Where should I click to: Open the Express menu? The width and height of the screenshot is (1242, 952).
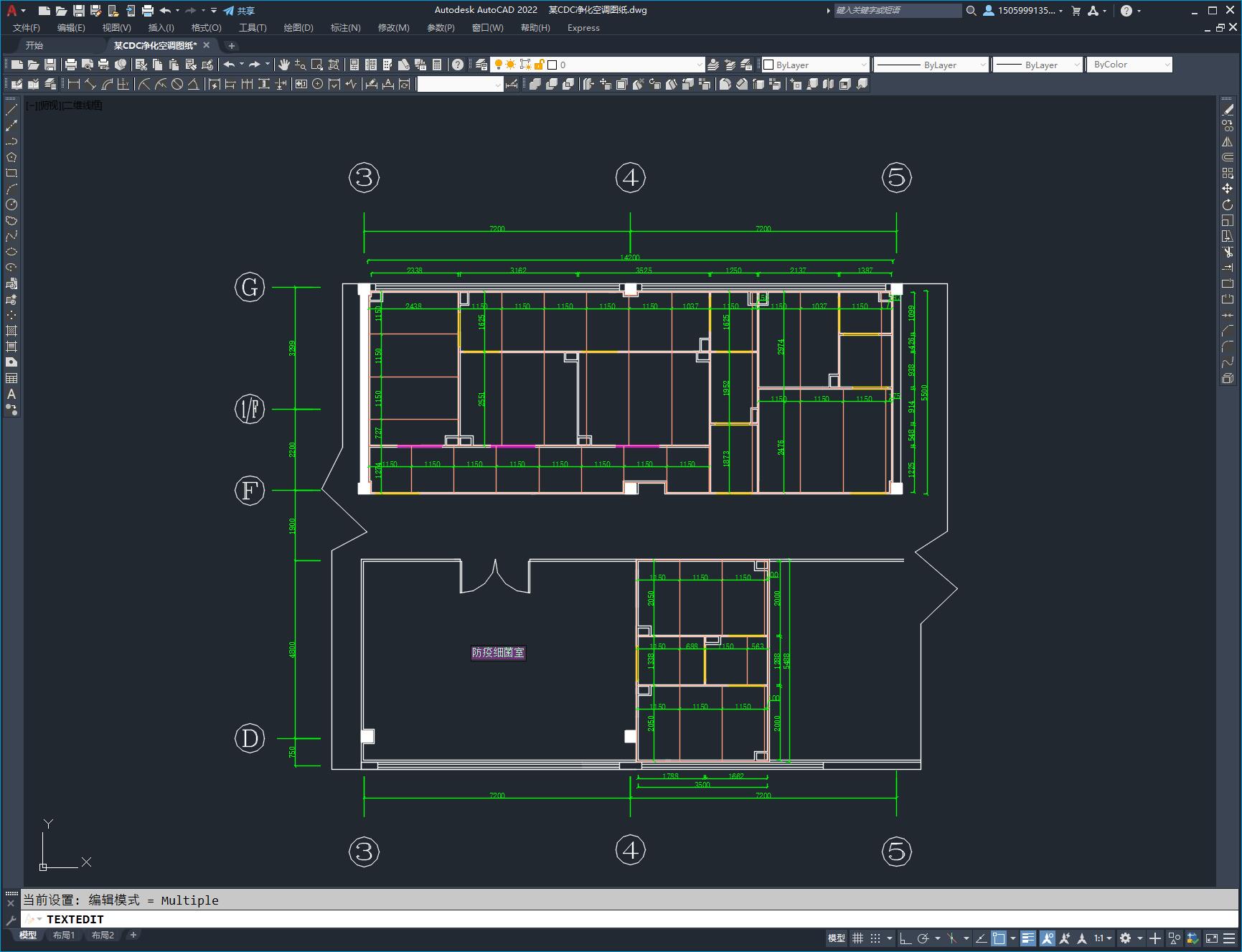pyautogui.click(x=583, y=28)
